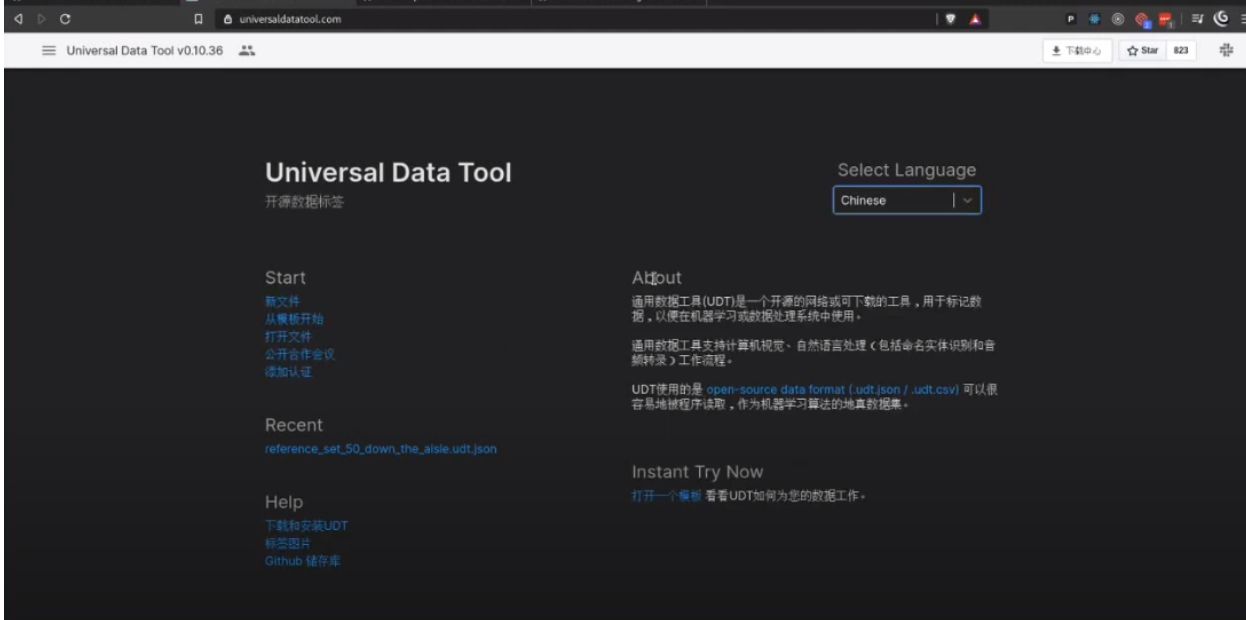Click the bookmark icon beside the address bar
1246x620 pixels.
(x=199, y=18)
